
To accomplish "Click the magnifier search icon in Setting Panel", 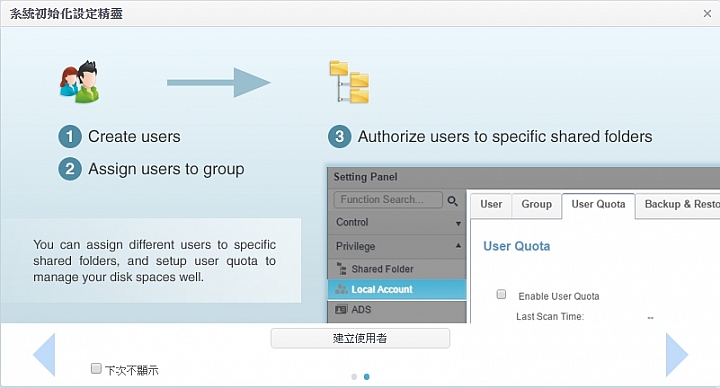I will point(452,201).
